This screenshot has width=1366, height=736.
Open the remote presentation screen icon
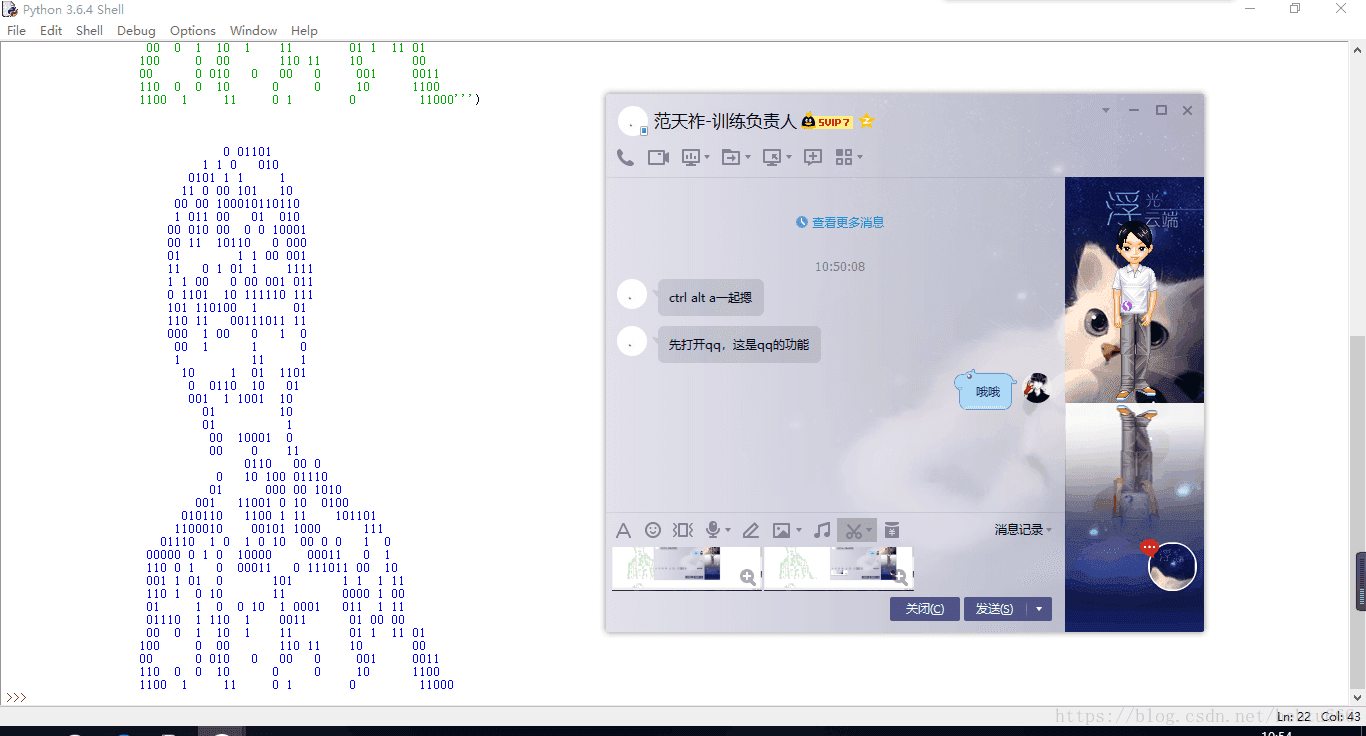click(x=691, y=157)
